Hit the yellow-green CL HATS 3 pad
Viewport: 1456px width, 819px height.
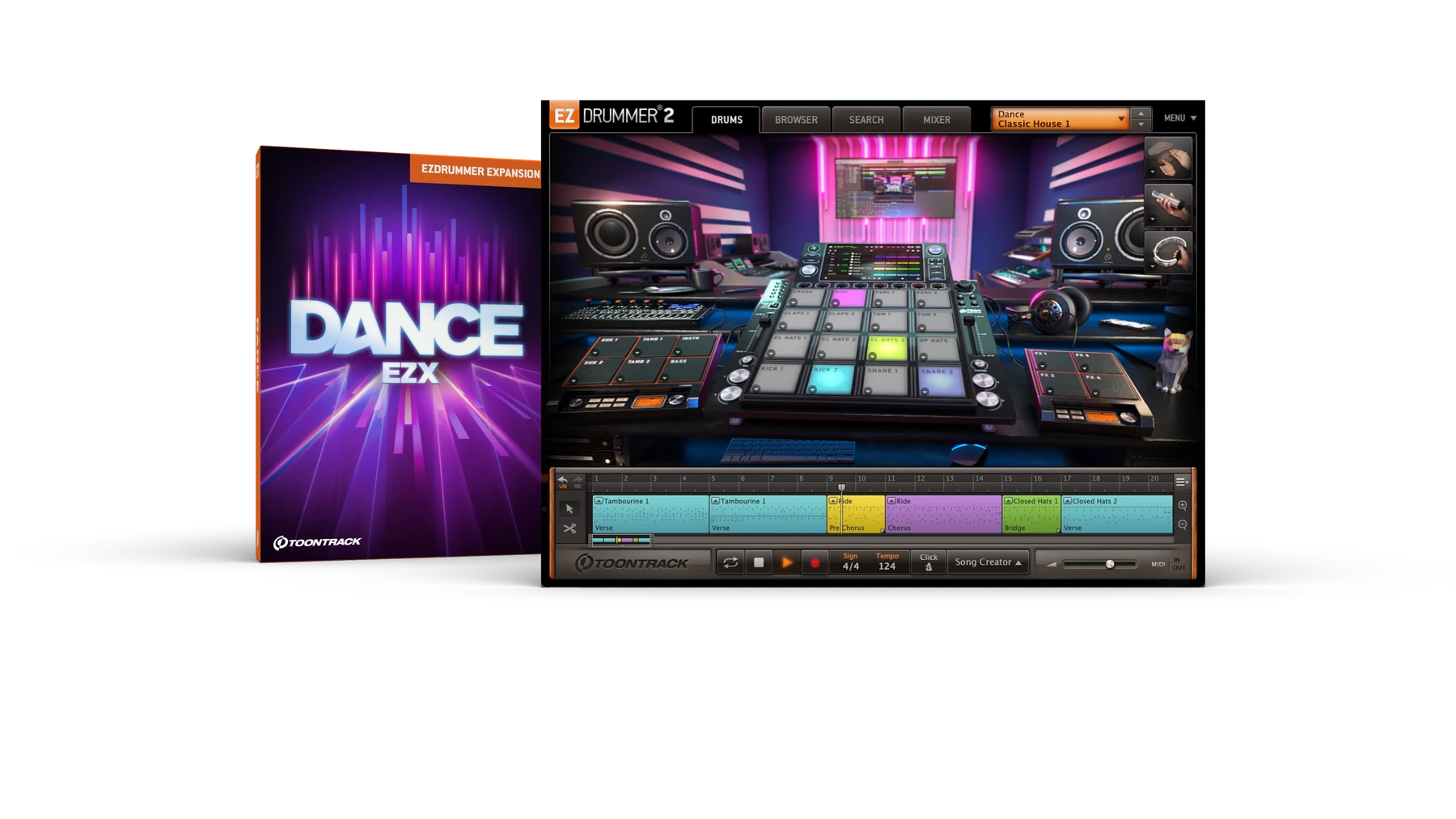tap(887, 348)
